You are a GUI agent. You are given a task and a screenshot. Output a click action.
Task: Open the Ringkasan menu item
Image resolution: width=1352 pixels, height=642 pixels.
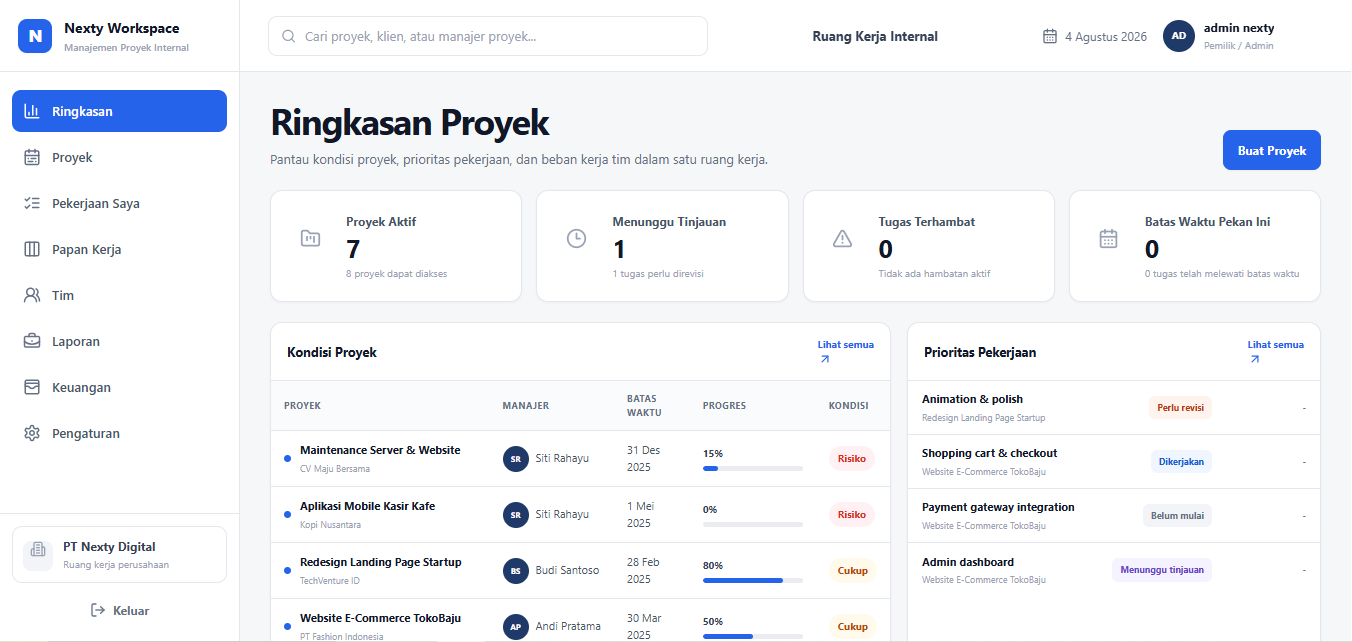[119, 111]
